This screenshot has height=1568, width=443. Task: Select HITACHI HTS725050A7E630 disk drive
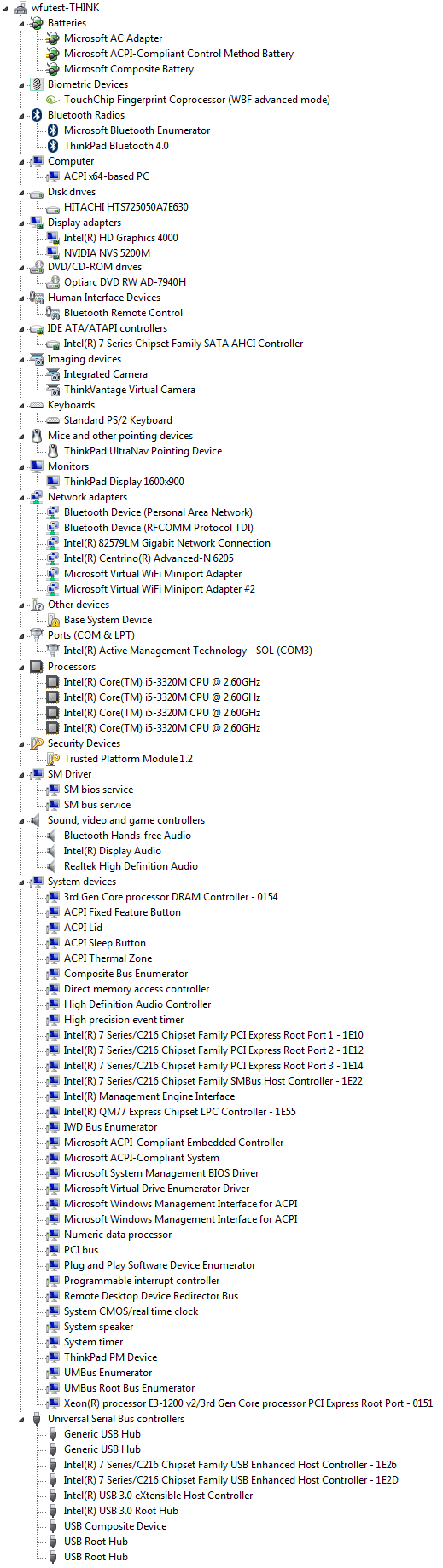(x=126, y=207)
